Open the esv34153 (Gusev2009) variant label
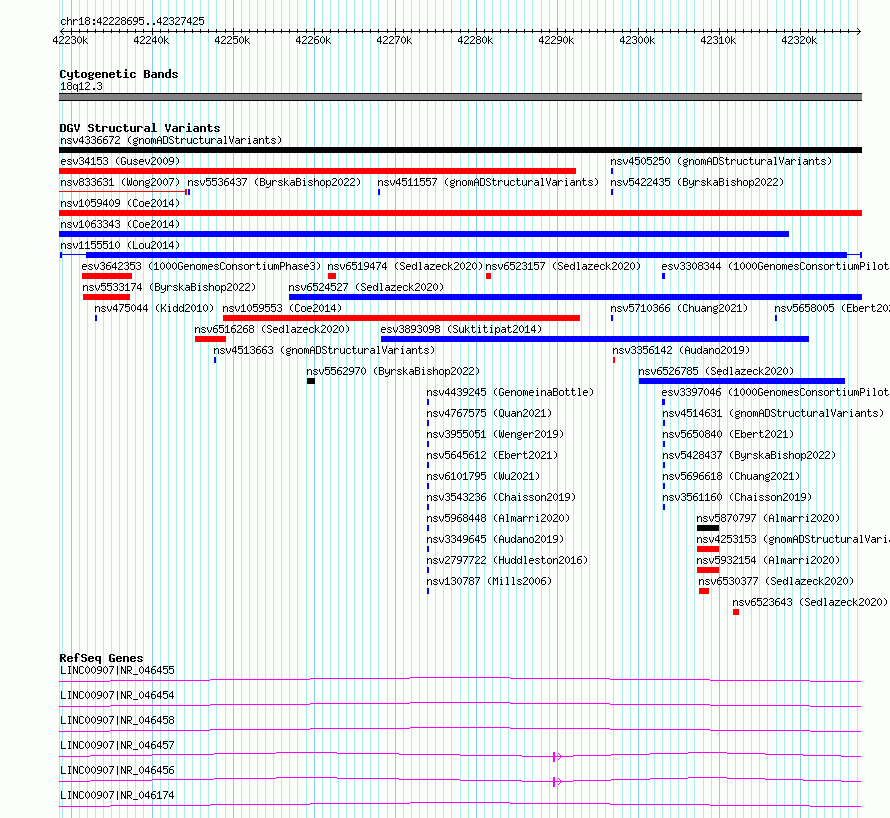 (x=120, y=161)
